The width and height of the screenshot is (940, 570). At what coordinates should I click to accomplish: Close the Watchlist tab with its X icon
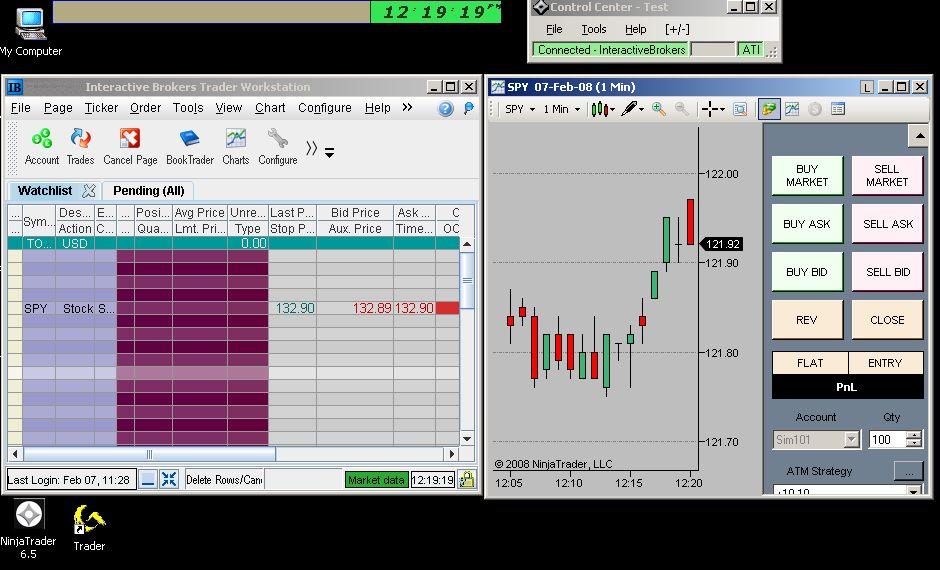[x=89, y=191]
